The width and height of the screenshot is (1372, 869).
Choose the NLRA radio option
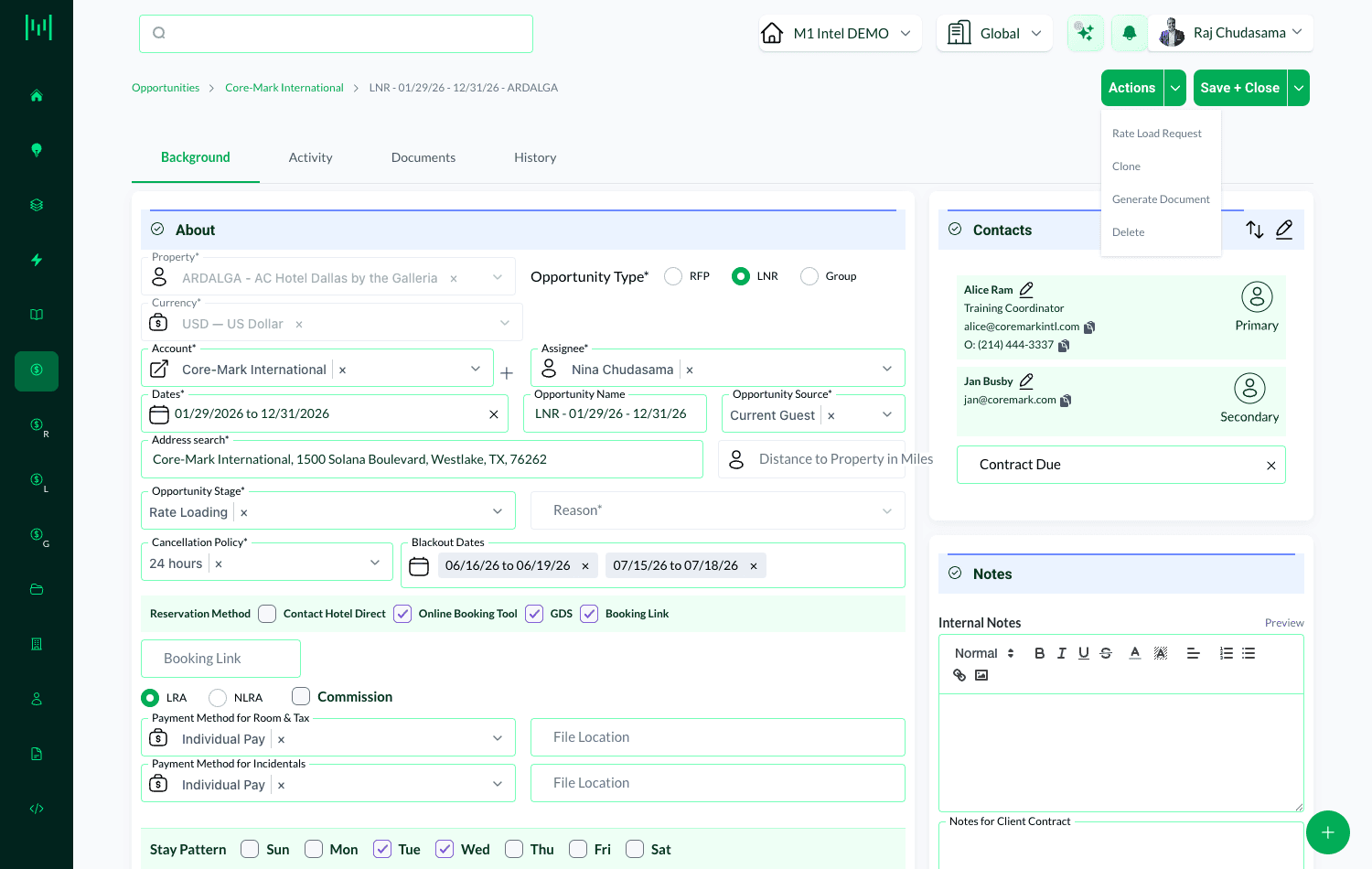[218, 698]
